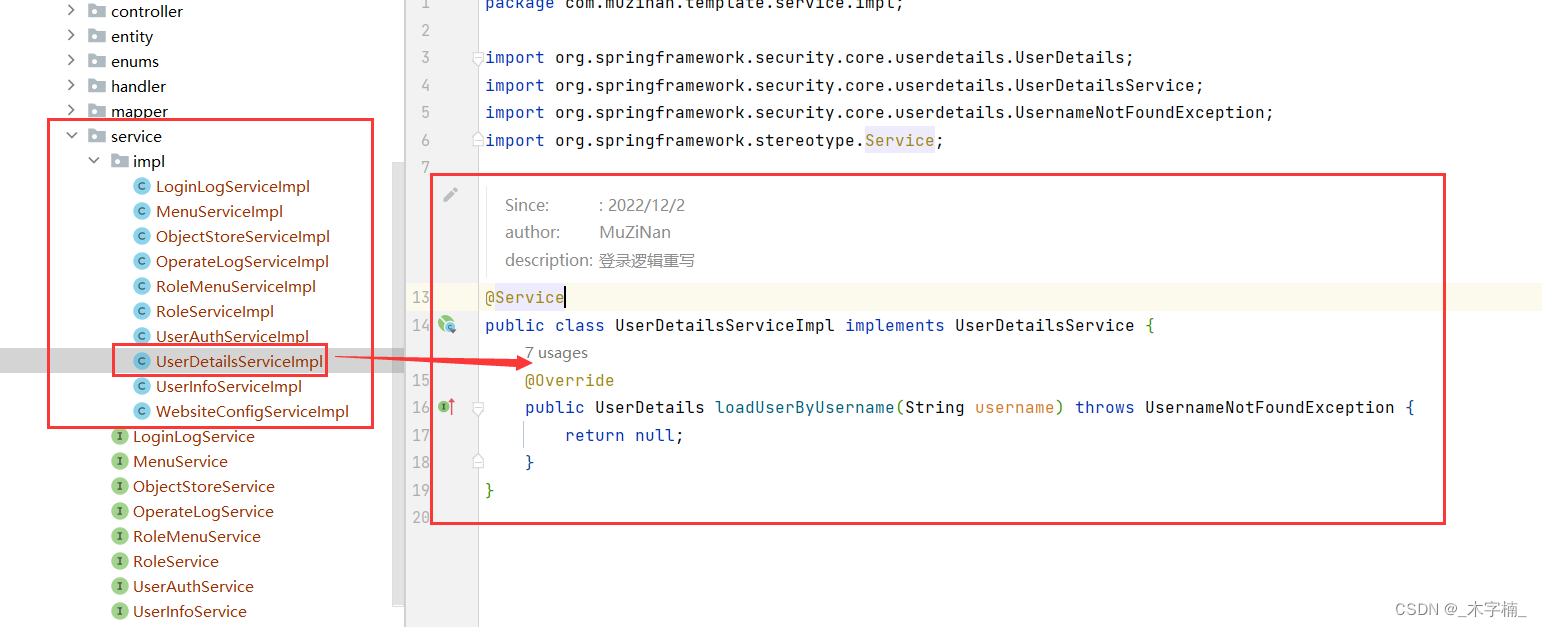The width and height of the screenshot is (1542, 627).
Task: Click implements-method gutter icon on line 16
Action: (x=446, y=406)
